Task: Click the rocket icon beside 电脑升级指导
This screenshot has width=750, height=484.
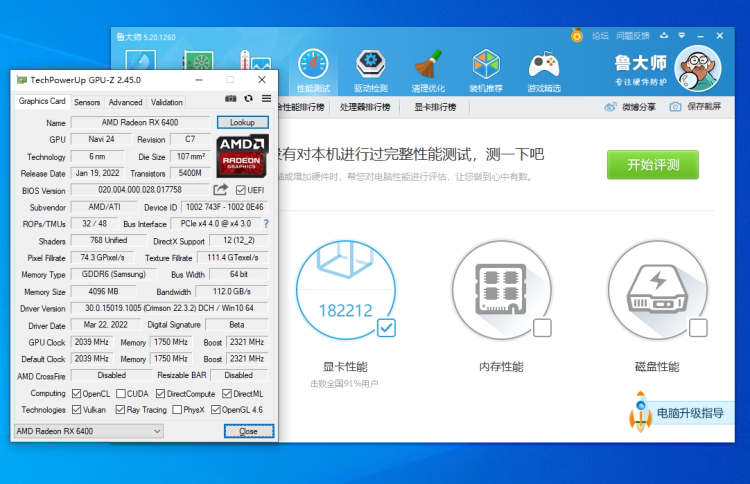Action: tap(641, 412)
